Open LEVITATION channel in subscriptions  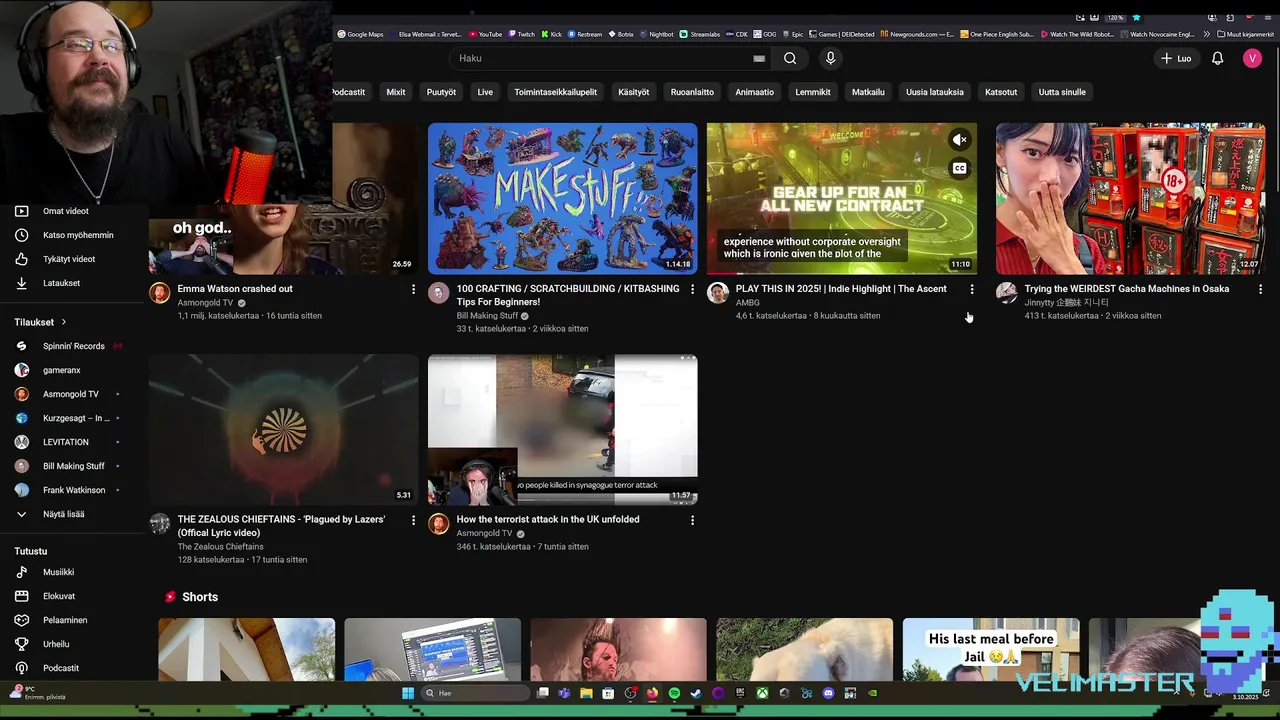click(65, 442)
